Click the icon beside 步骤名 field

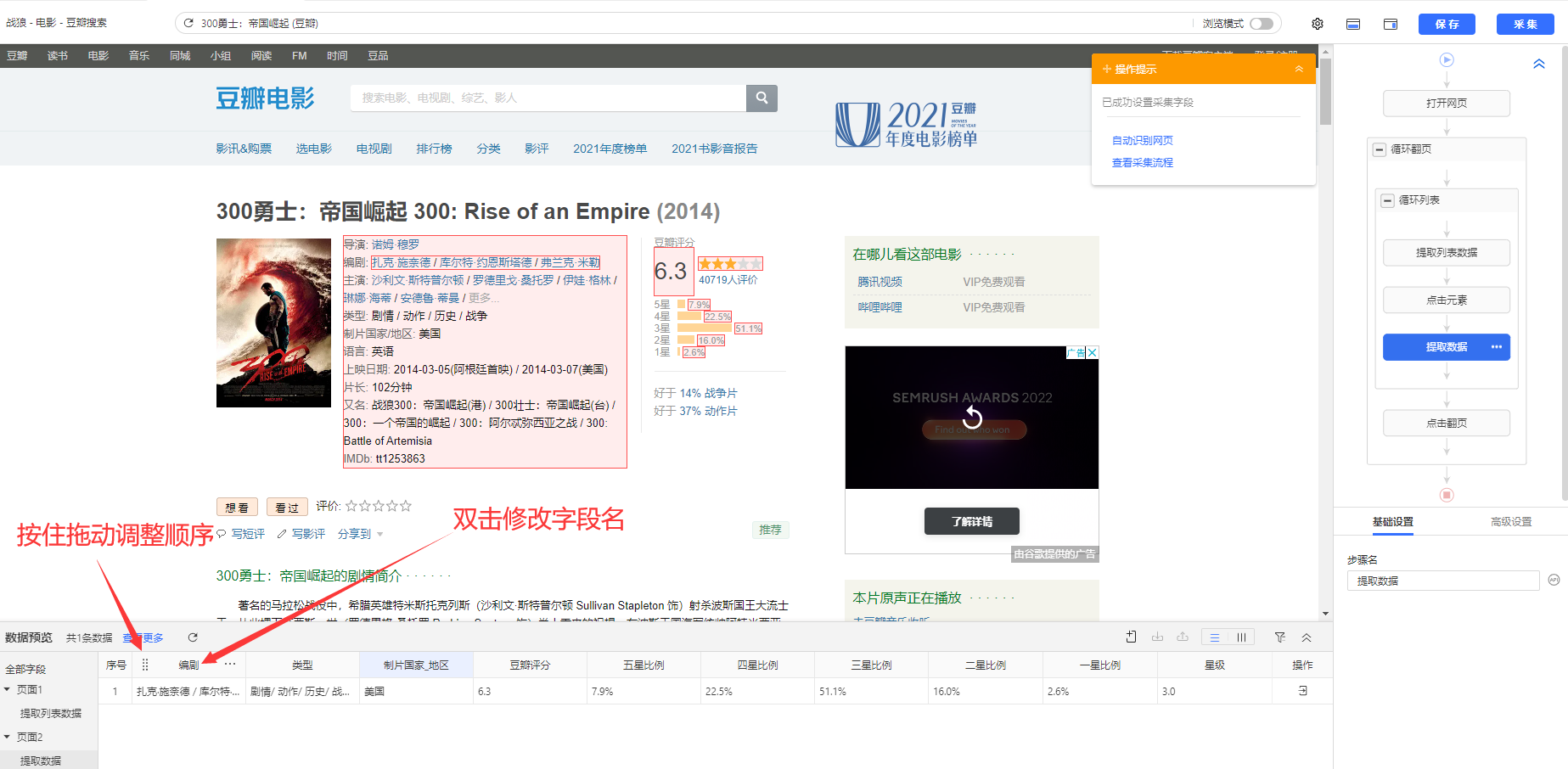(1554, 581)
